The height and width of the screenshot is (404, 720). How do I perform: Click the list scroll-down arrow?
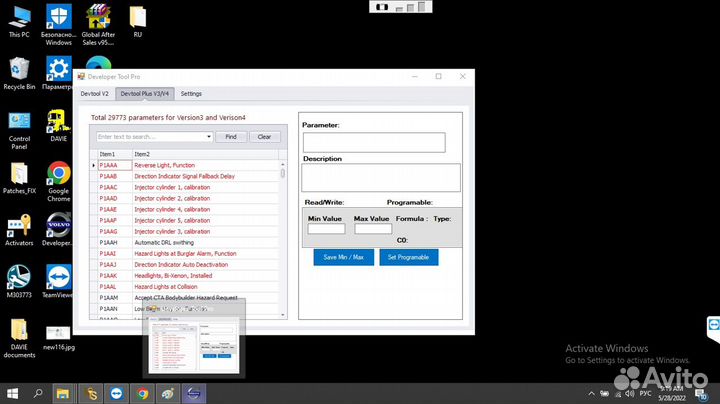[x=282, y=315]
